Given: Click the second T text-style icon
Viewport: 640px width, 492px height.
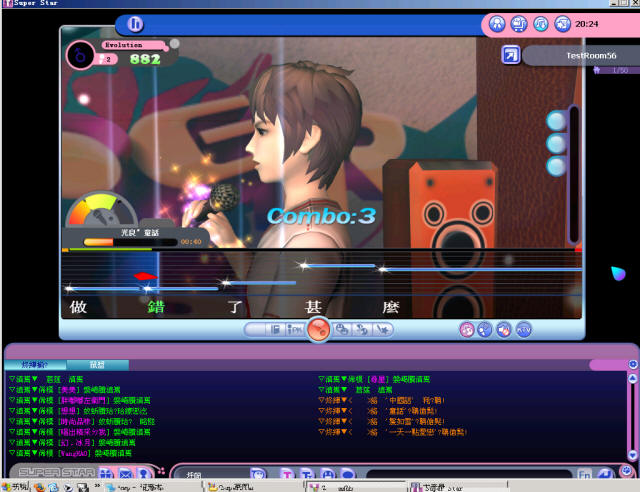Looking at the screenshot, I should [307, 474].
